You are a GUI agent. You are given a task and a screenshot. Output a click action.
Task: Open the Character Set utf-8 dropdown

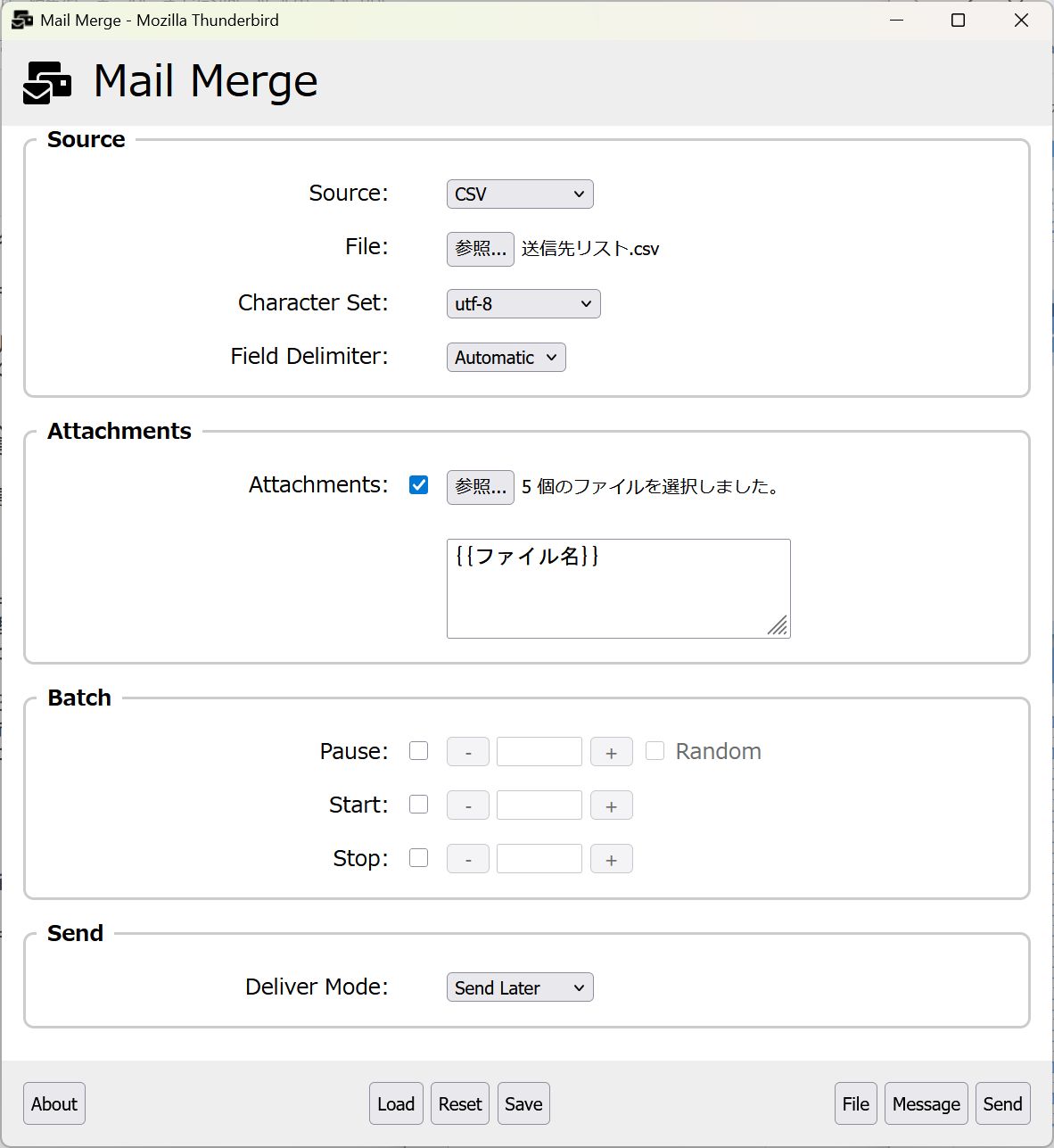[x=523, y=304]
